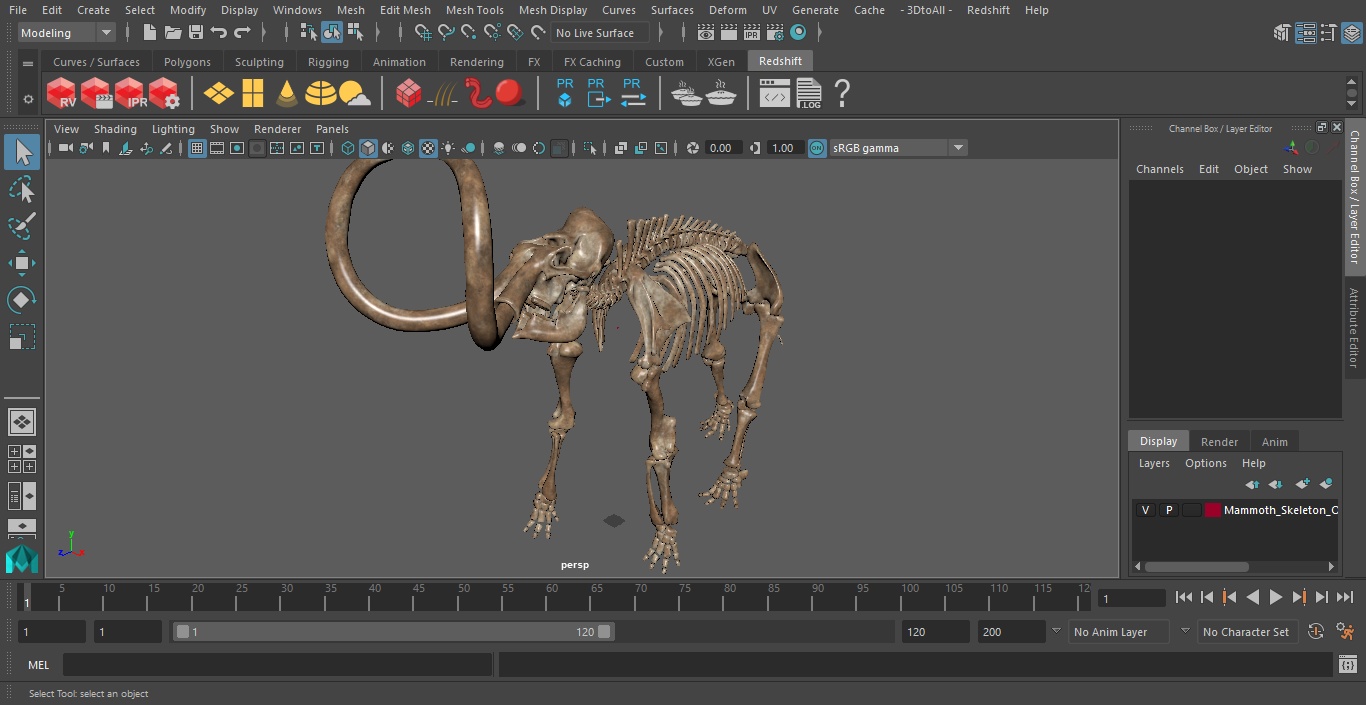Click the Mammoth_Skeleton layer color swatch

pos(1213,510)
